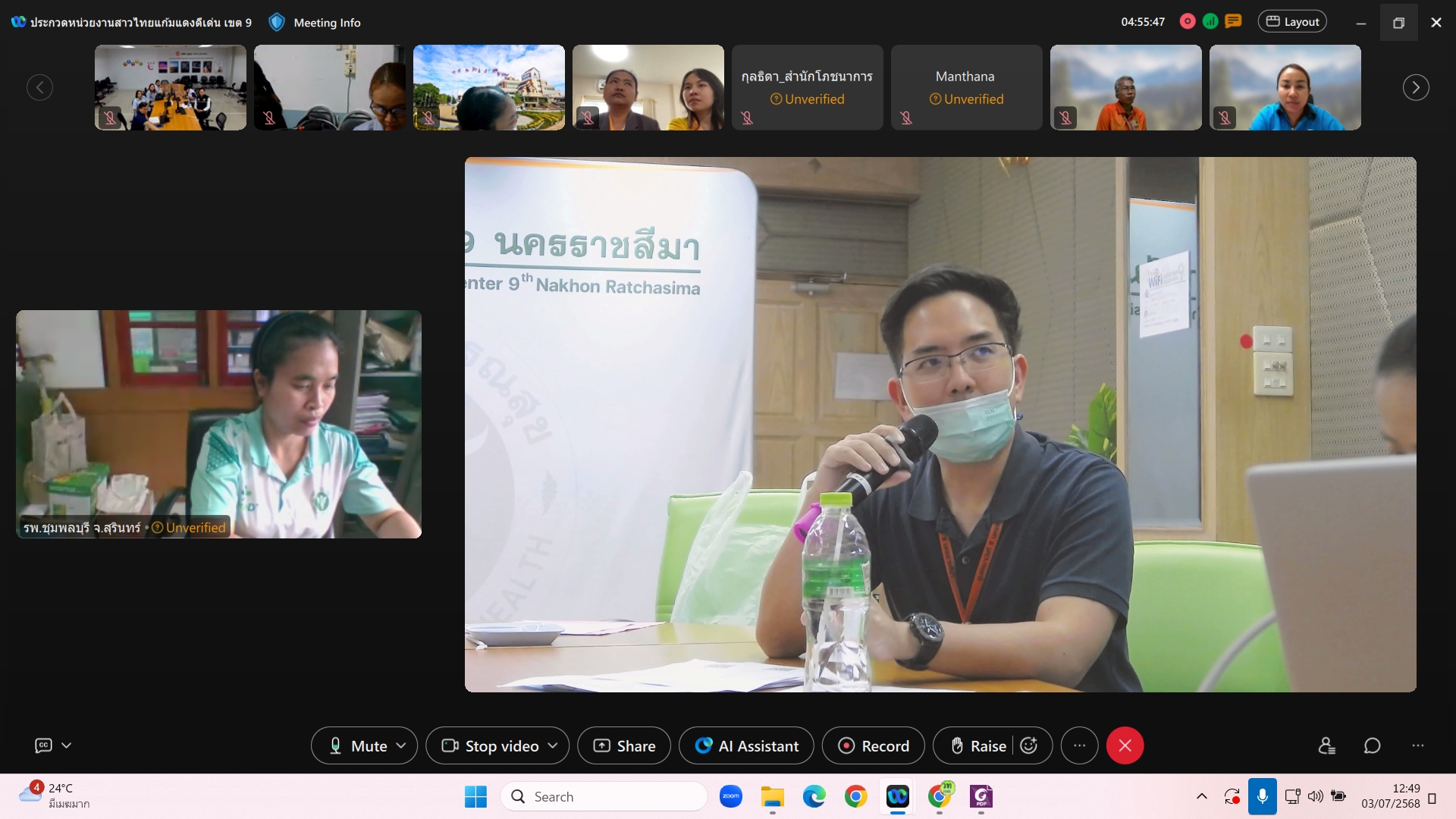Open the battery tray icon
1456x819 pixels.
(1339, 797)
